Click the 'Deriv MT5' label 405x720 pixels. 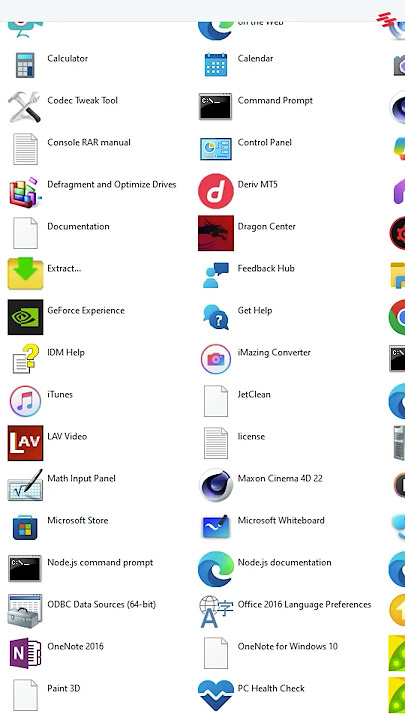coord(257,185)
